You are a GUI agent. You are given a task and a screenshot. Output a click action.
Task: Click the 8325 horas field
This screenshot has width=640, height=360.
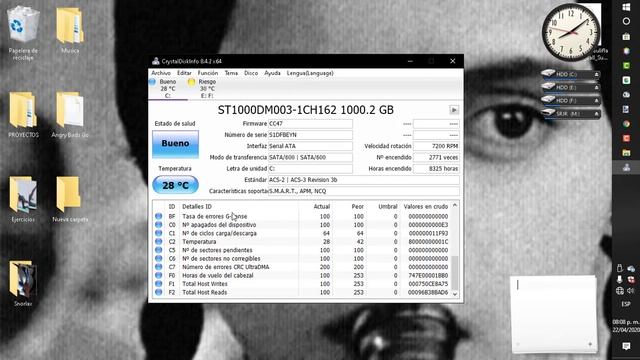(436, 169)
